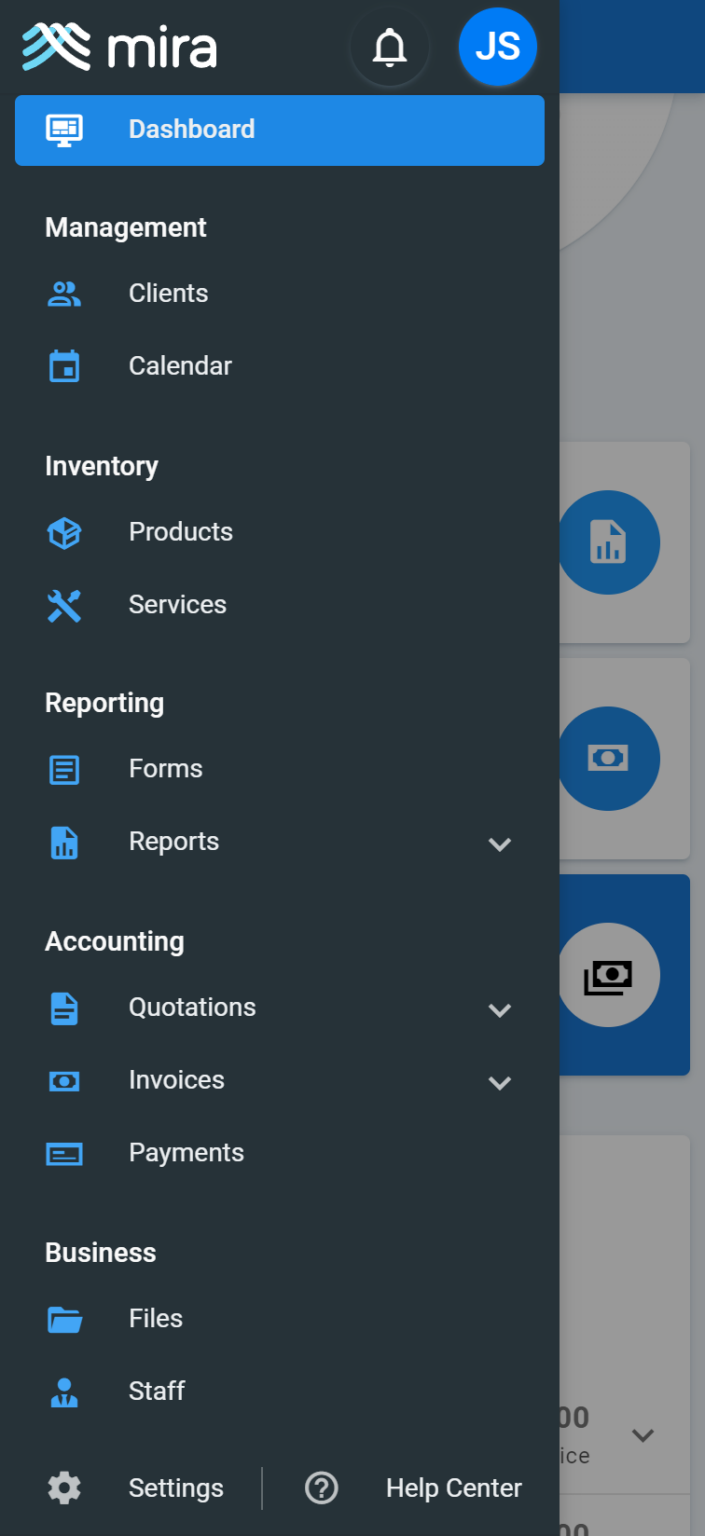Click the JS user avatar
Screen dimensions: 705x1536
497,47
